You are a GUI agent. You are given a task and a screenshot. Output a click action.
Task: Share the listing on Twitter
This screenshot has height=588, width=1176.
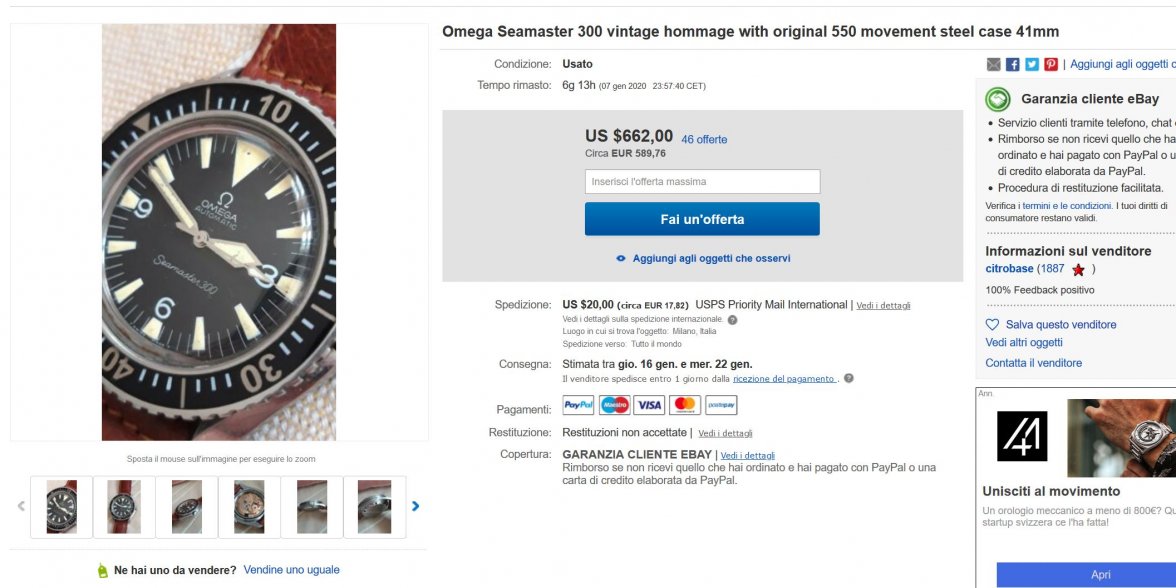(x=1031, y=64)
